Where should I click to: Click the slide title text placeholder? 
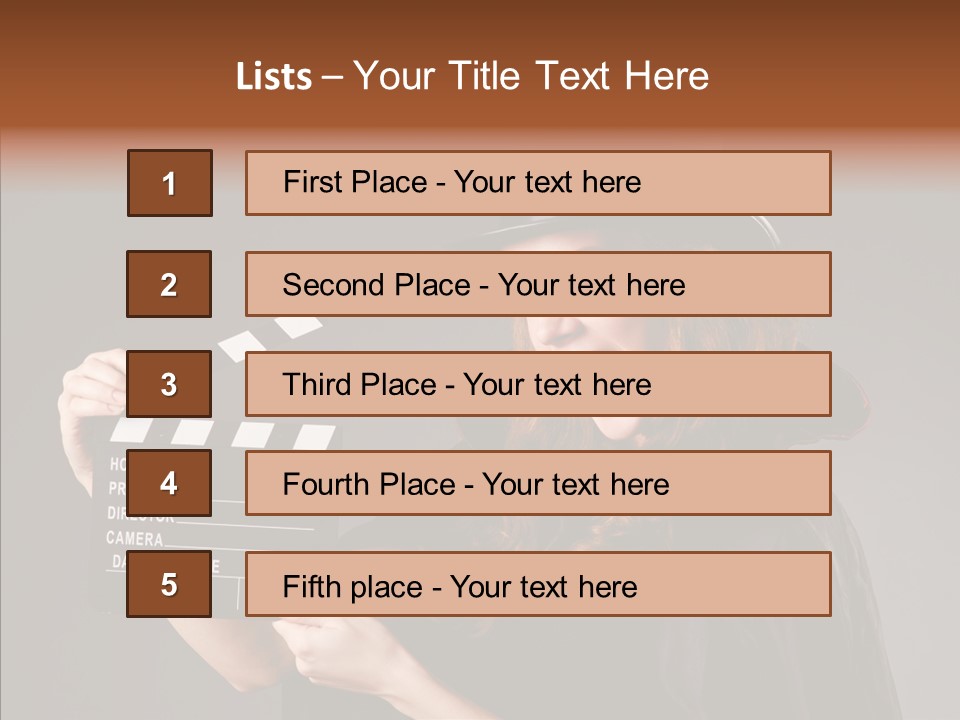472,77
